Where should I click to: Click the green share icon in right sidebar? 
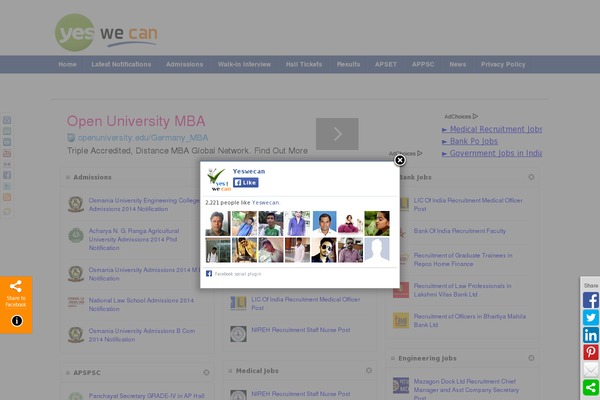[x=591, y=387]
